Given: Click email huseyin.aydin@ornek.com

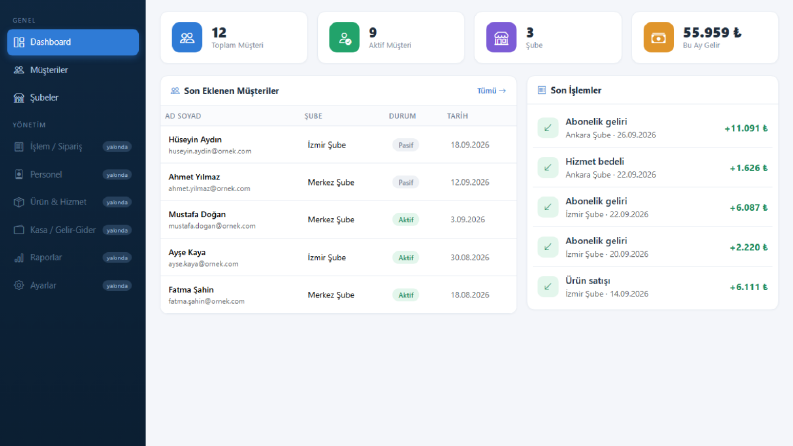Looking at the screenshot, I should pos(210,151).
